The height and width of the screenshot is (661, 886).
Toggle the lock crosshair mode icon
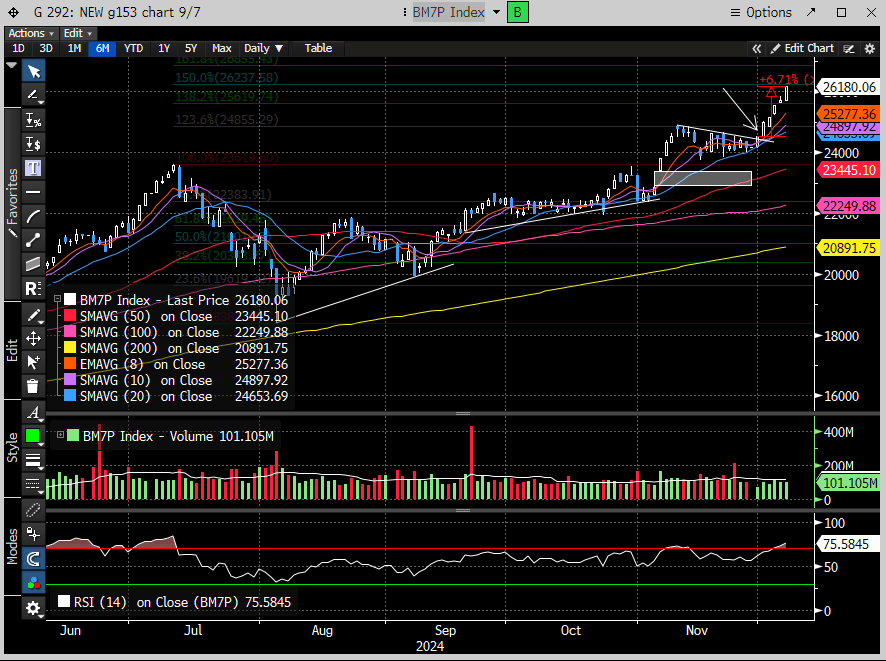33,534
